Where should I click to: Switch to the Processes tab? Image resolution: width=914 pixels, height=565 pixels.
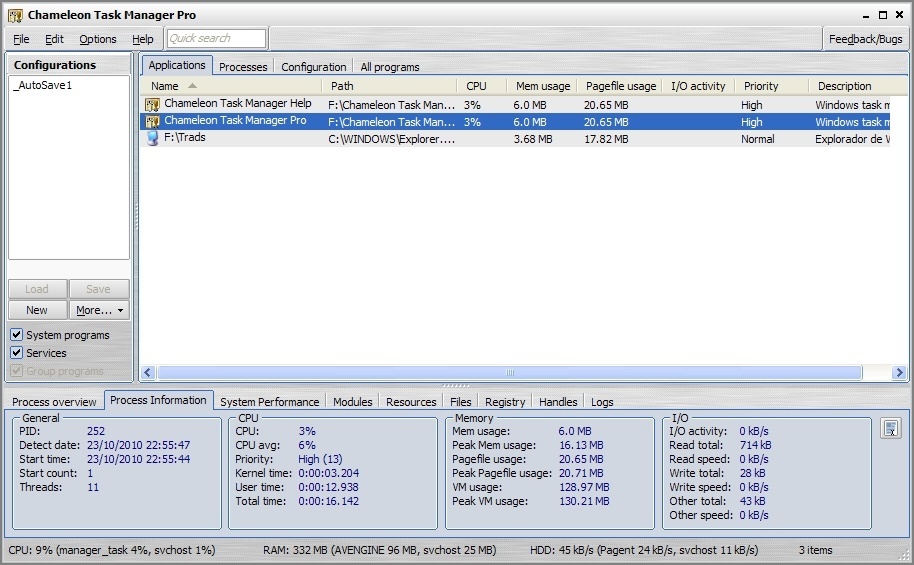243,67
